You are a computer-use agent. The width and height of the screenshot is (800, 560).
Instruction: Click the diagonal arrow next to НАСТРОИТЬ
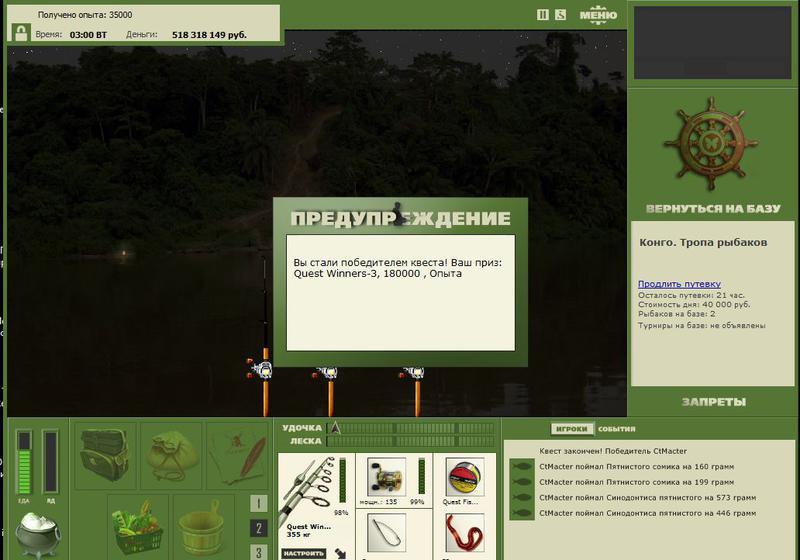tap(340, 553)
